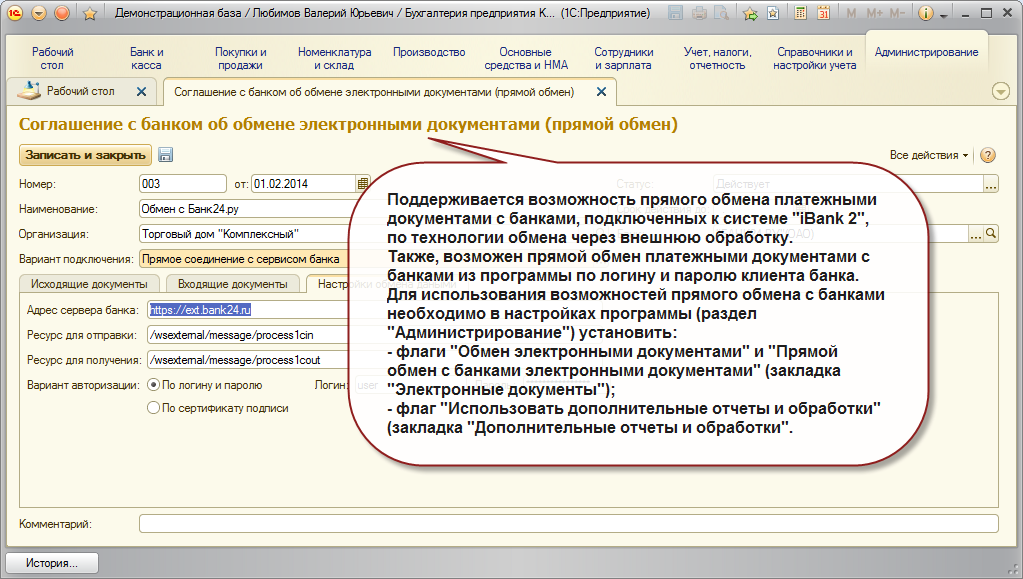Open the favorites star in title bar
Image resolution: width=1023 pixels, height=579 pixels.
tap(90, 14)
